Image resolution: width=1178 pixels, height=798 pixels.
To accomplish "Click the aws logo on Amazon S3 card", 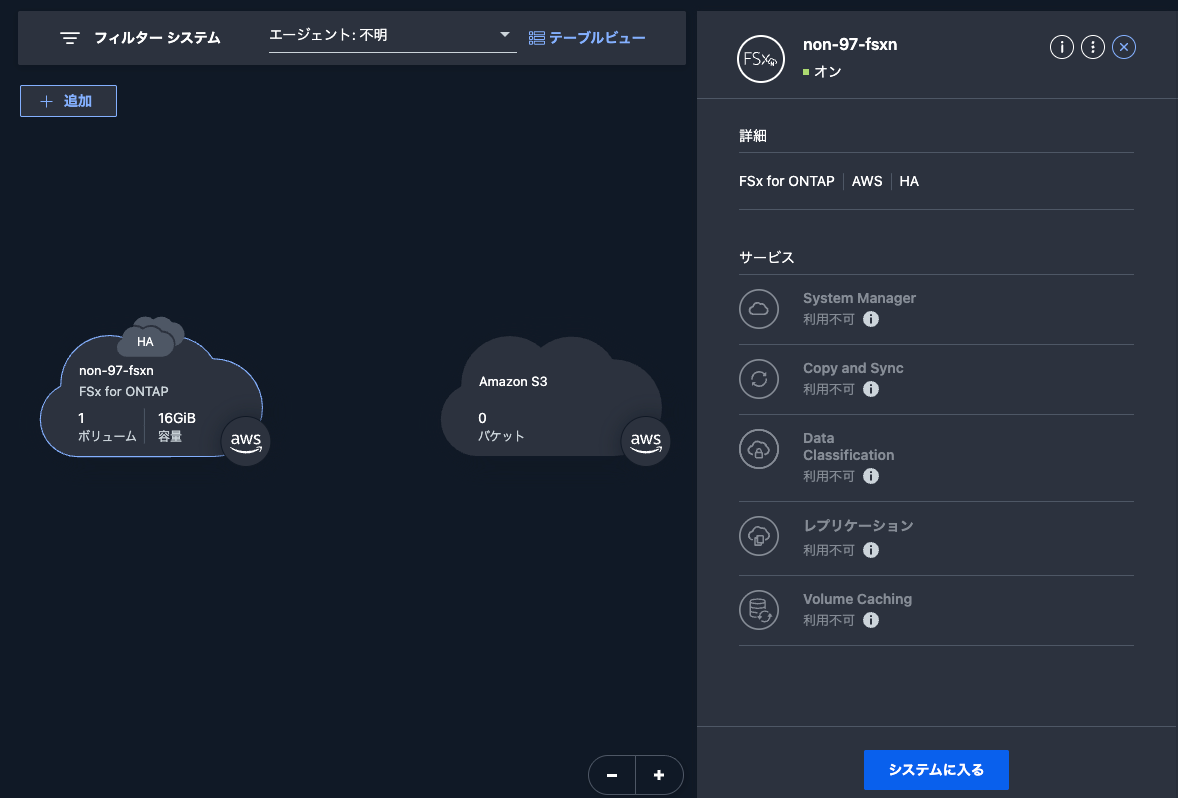I will click(x=645, y=441).
